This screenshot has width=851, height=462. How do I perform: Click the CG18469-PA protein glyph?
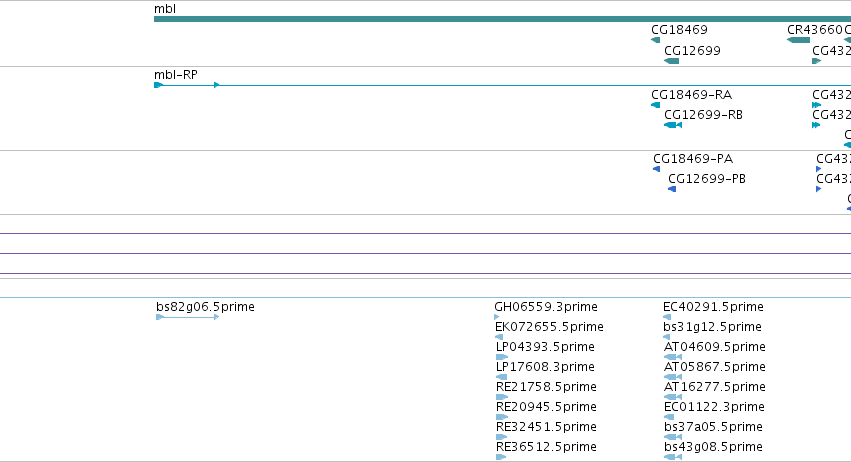657,169
